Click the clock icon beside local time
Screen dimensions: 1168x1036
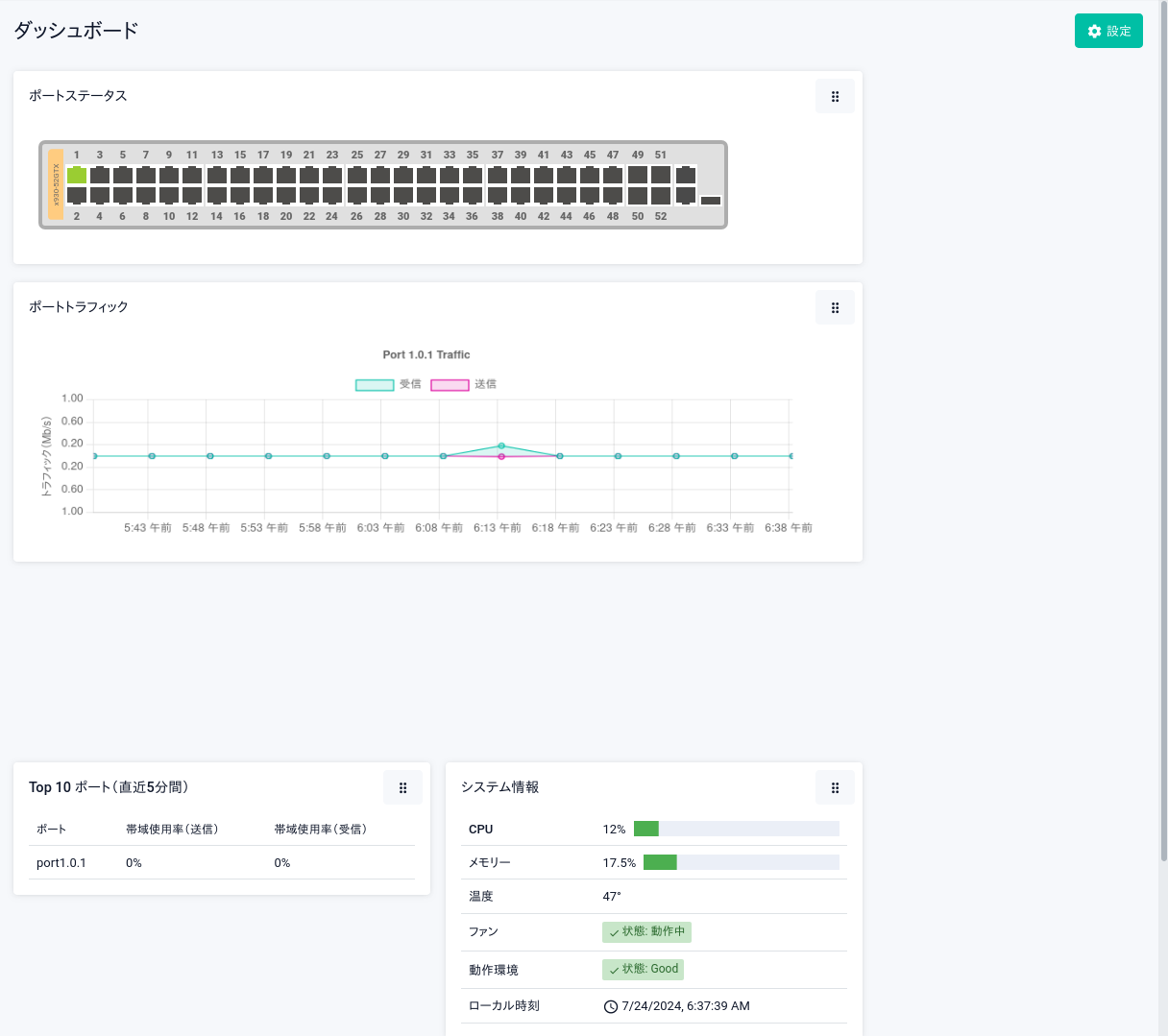[610, 1007]
